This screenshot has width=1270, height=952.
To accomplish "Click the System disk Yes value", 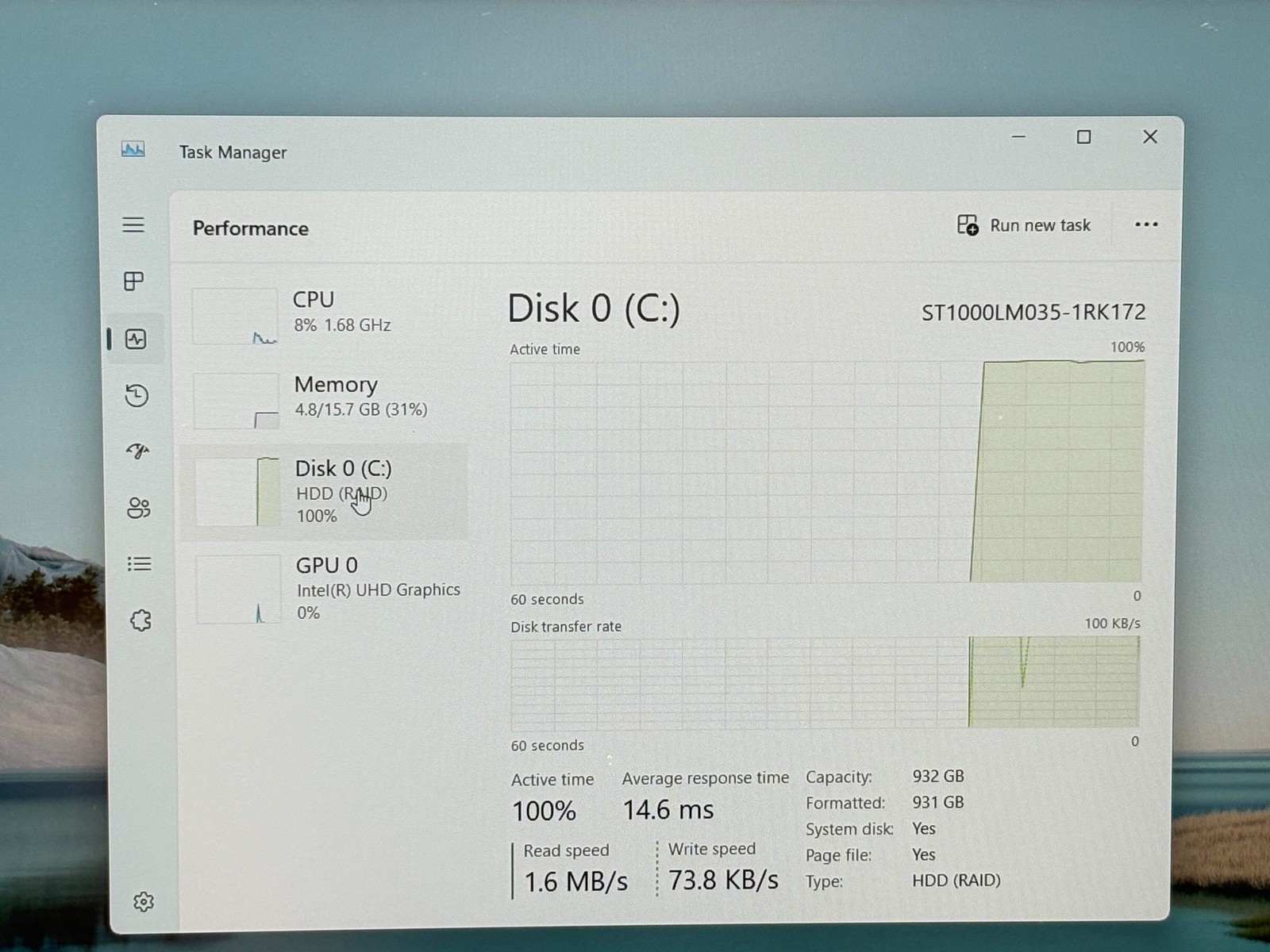I will point(924,828).
